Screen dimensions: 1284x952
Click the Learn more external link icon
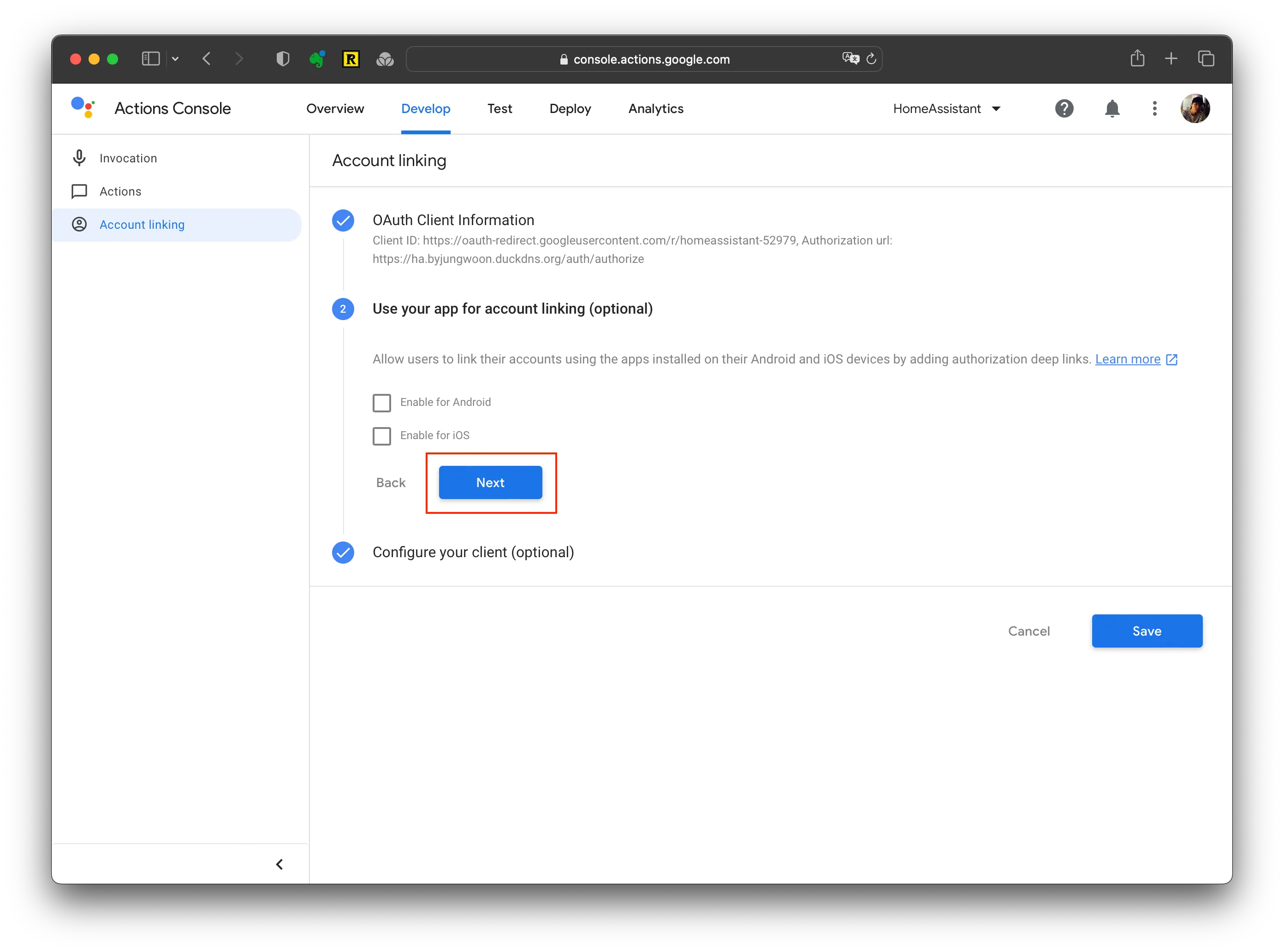1171,360
